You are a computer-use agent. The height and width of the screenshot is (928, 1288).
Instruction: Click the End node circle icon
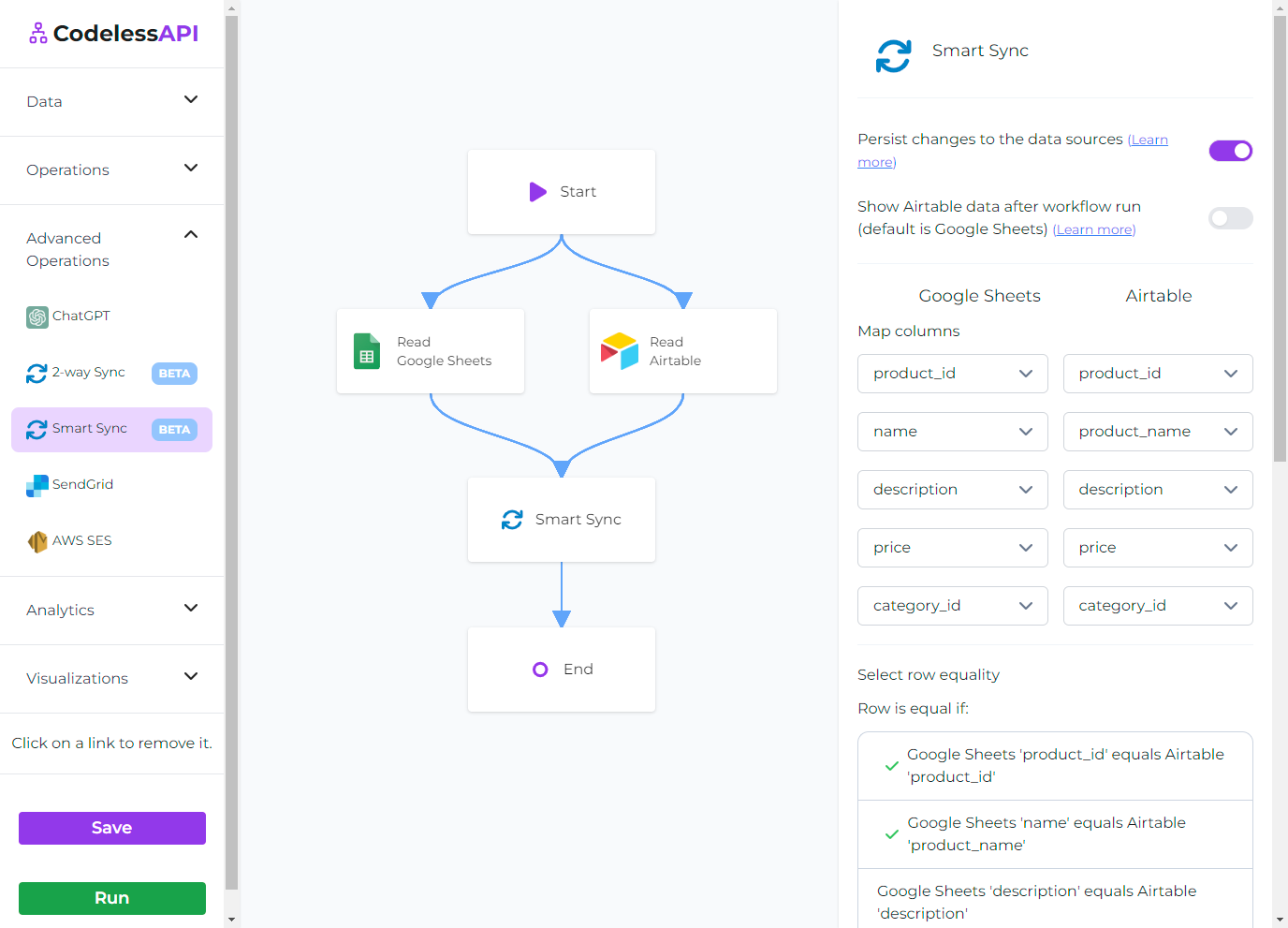tap(540, 670)
